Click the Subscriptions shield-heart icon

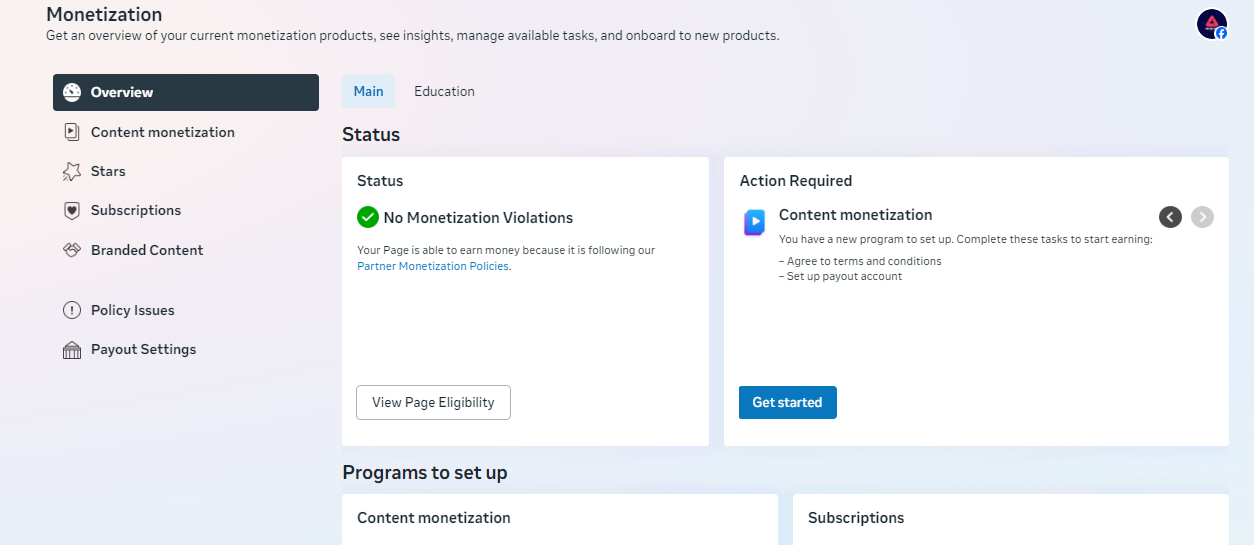click(72, 211)
